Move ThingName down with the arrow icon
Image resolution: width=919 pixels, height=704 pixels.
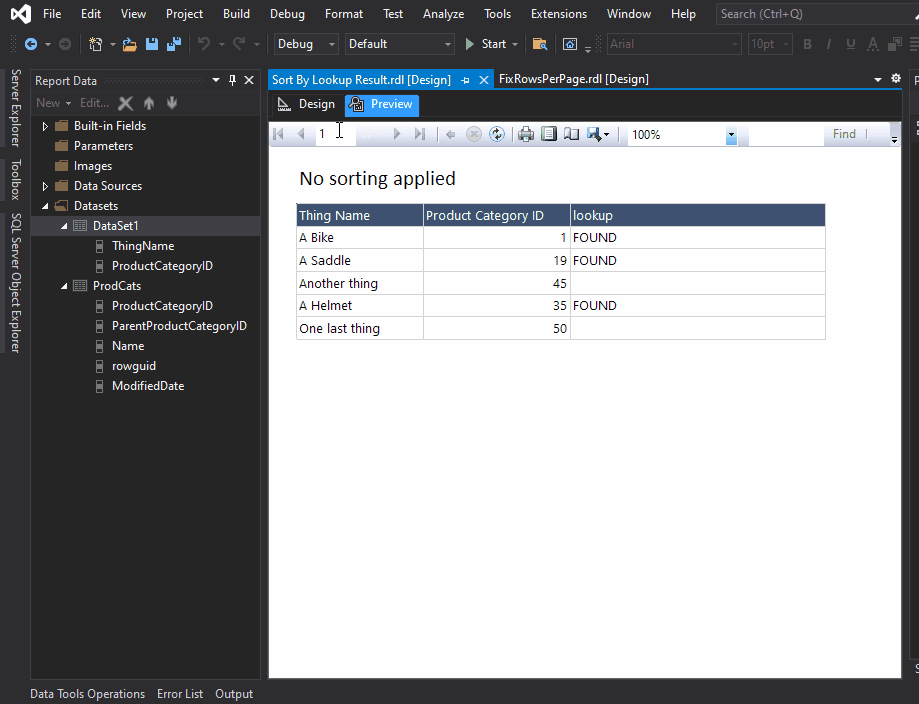[171, 103]
